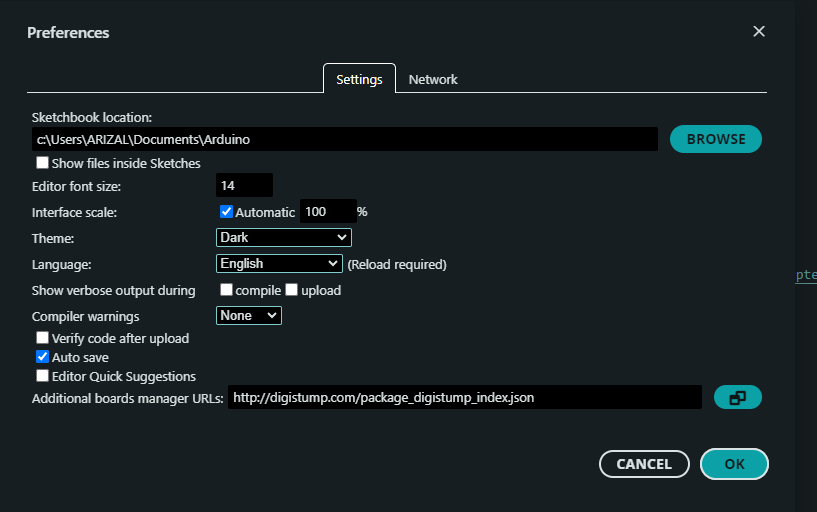The image size is (817, 512).
Task: Close the Preferences dialog with X
Action: (x=759, y=31)
